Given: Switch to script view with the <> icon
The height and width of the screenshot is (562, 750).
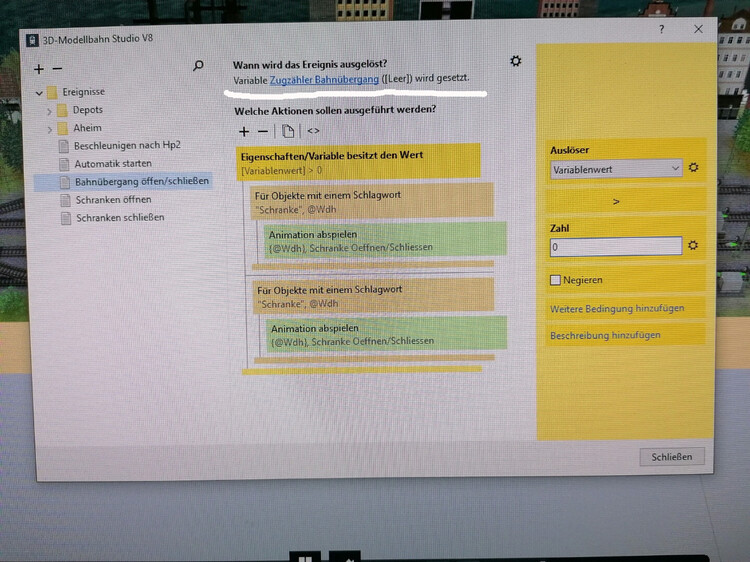Looking at the screenshot, I should point(313,131).
